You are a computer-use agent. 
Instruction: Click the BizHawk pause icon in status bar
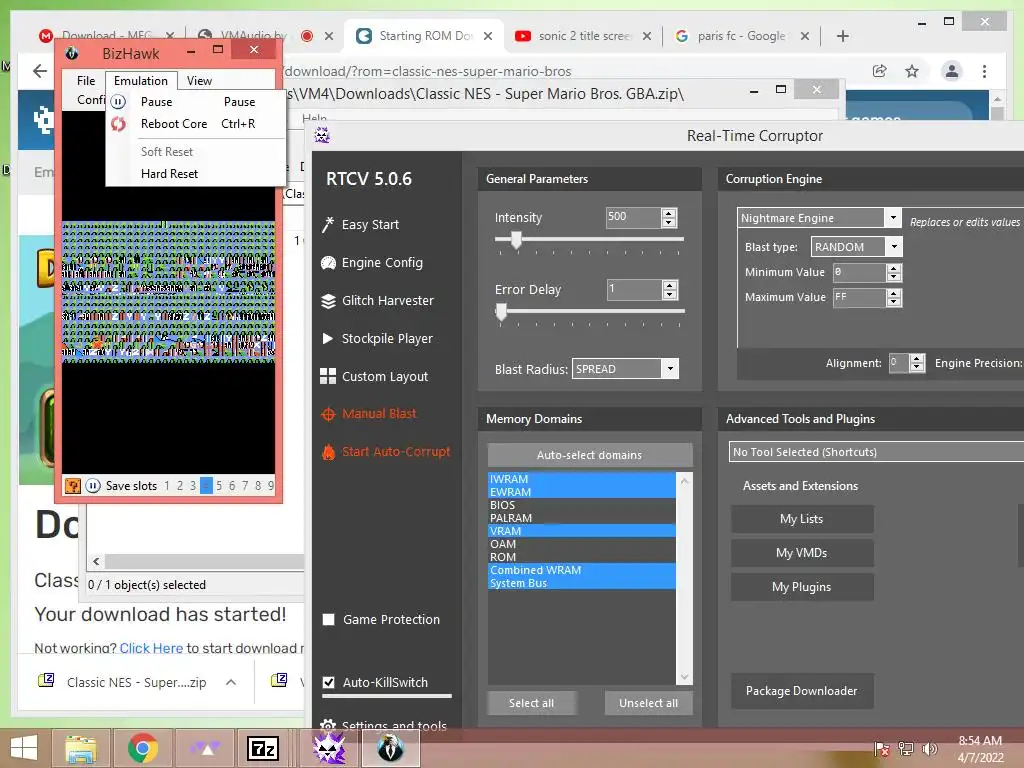coord(93,485)
